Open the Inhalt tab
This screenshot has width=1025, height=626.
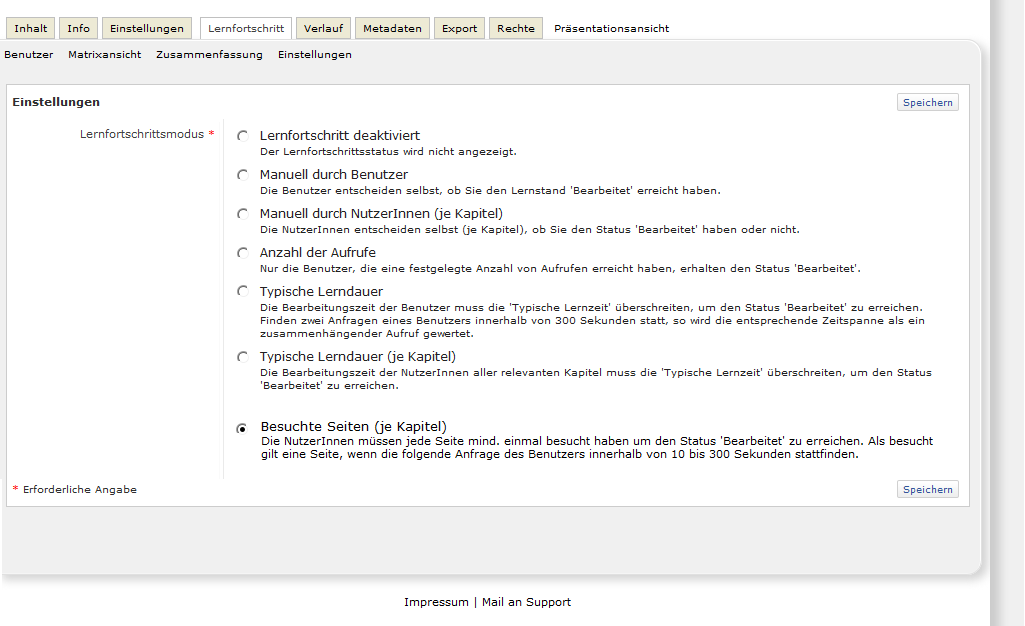pyautogui.click(x=30, y=29)
